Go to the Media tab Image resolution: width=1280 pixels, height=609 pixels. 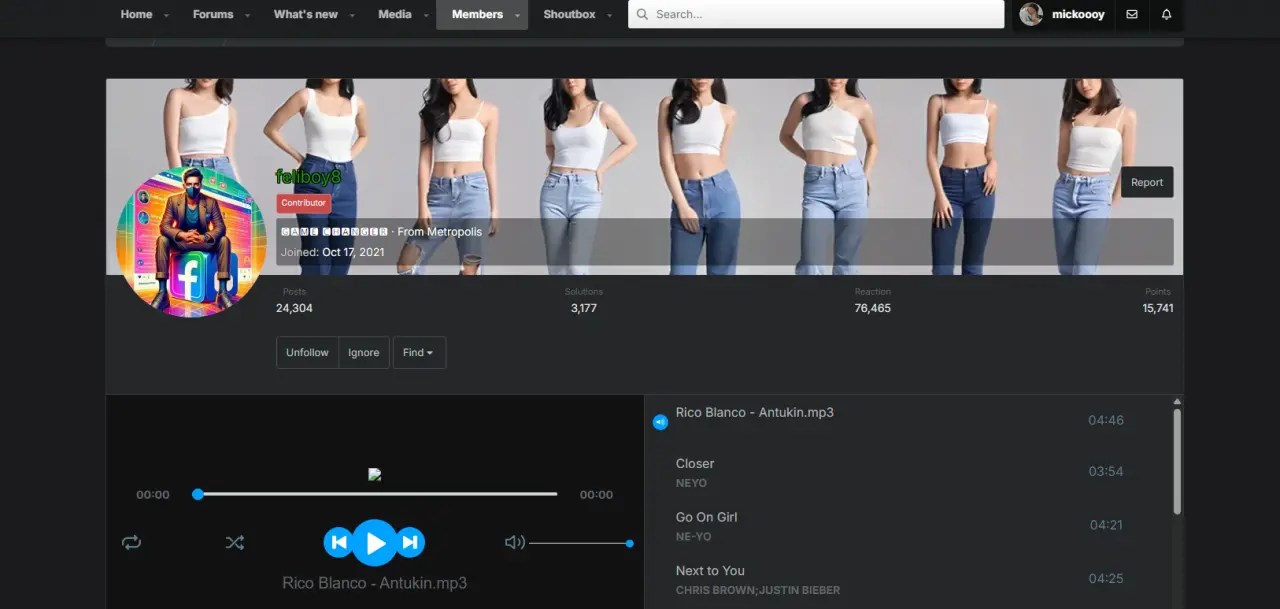pyautogui.click(x=395, y=14)
